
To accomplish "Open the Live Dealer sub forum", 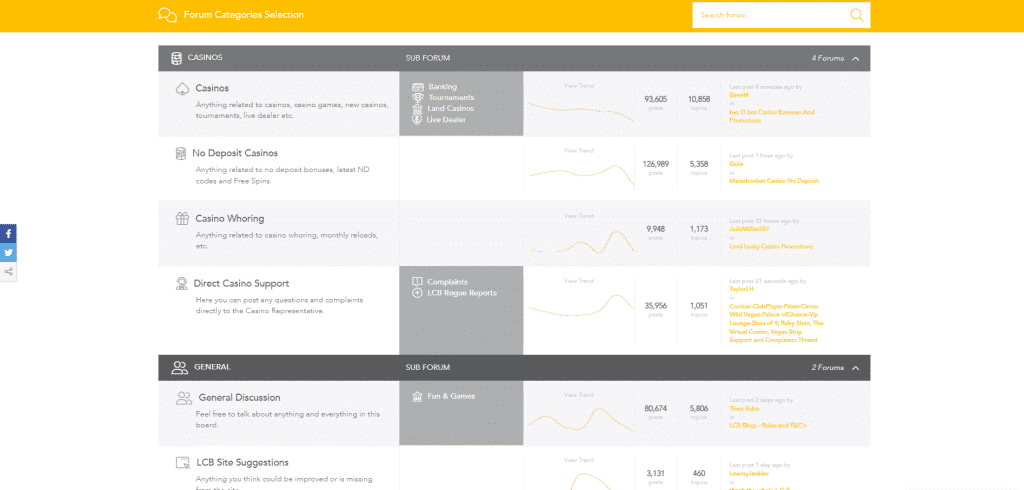I will click(446, 120).
